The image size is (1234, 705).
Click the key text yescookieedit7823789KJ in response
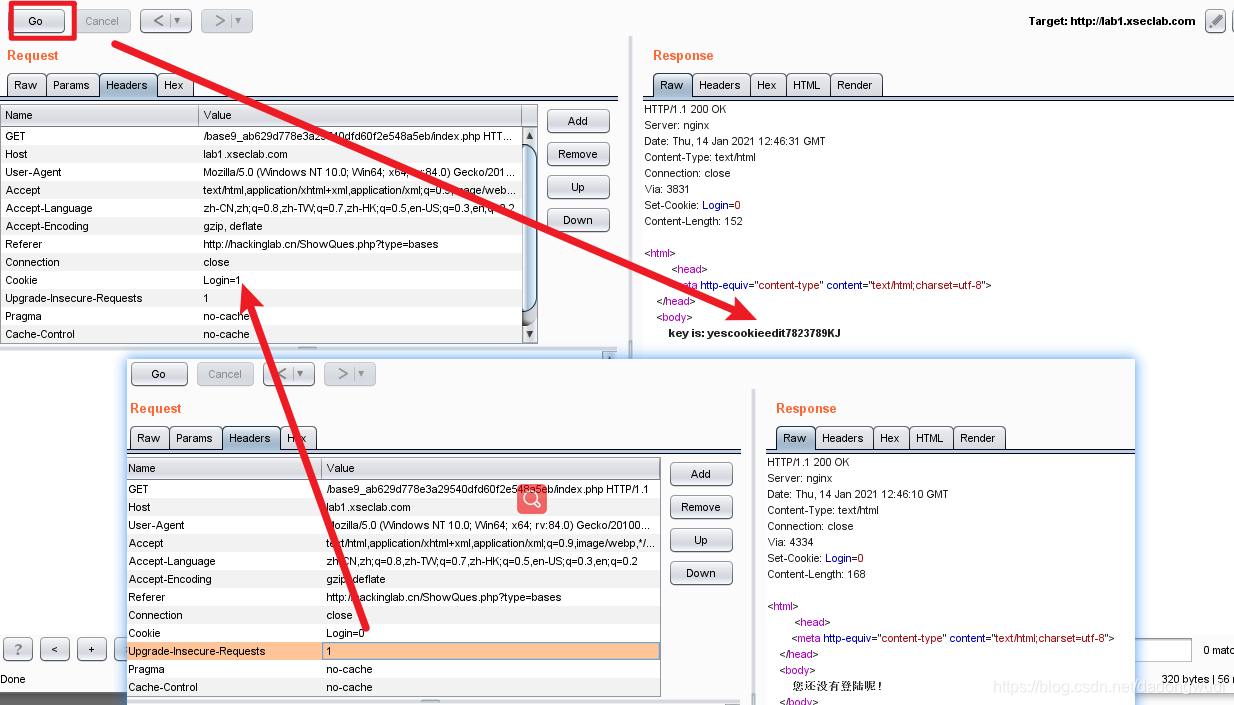[x=774, y=333]
